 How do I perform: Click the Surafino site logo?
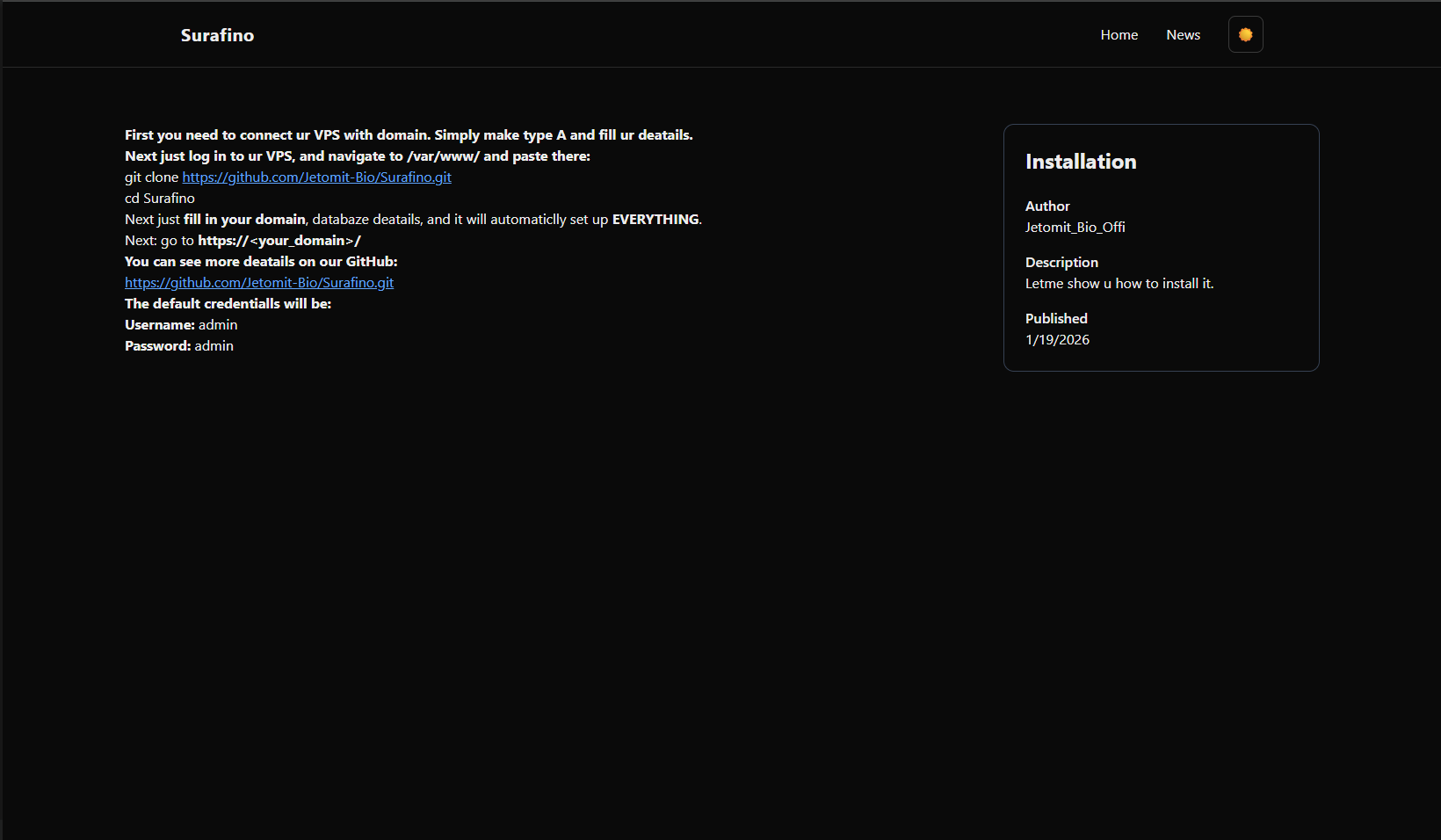click(x=217, y=35)
